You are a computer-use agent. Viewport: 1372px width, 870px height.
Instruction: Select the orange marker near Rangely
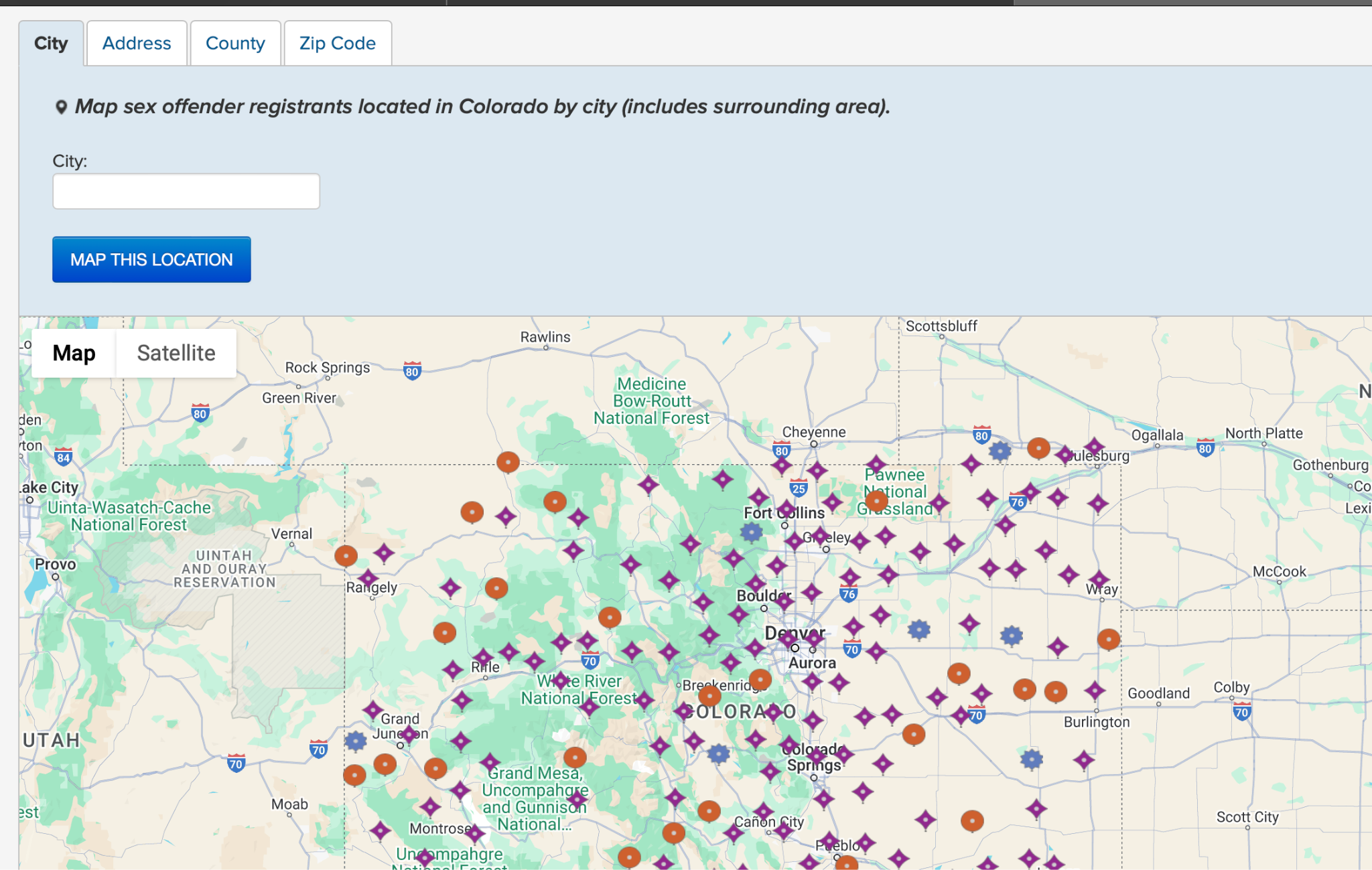click(347, 555)
